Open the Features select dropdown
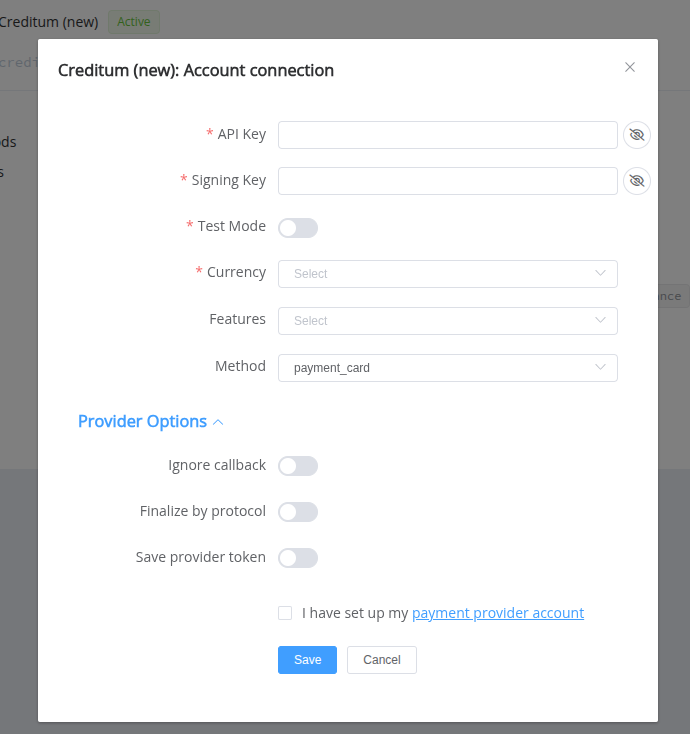Viewport: 690px width, 734px height. pos(447,321)
